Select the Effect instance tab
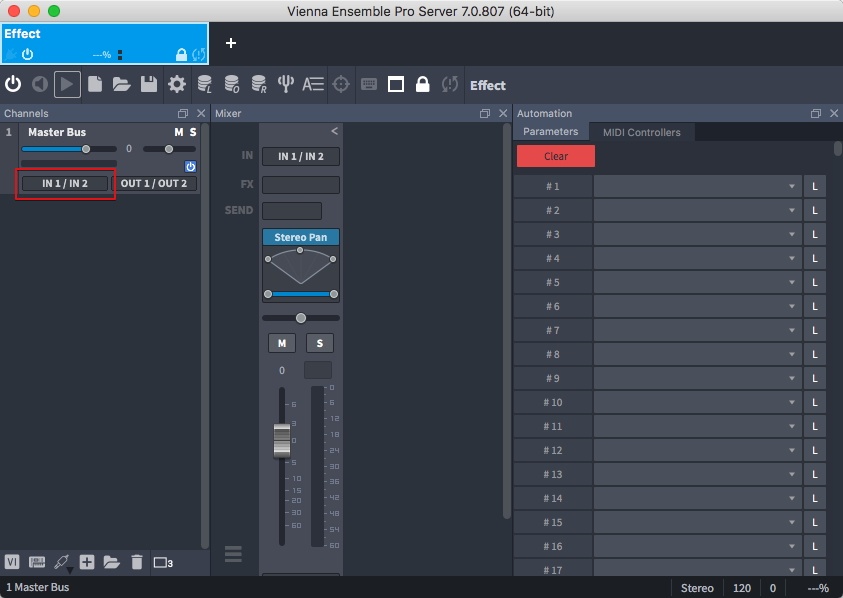This screenshot has height=598, width=843. (x=105, y=43)
